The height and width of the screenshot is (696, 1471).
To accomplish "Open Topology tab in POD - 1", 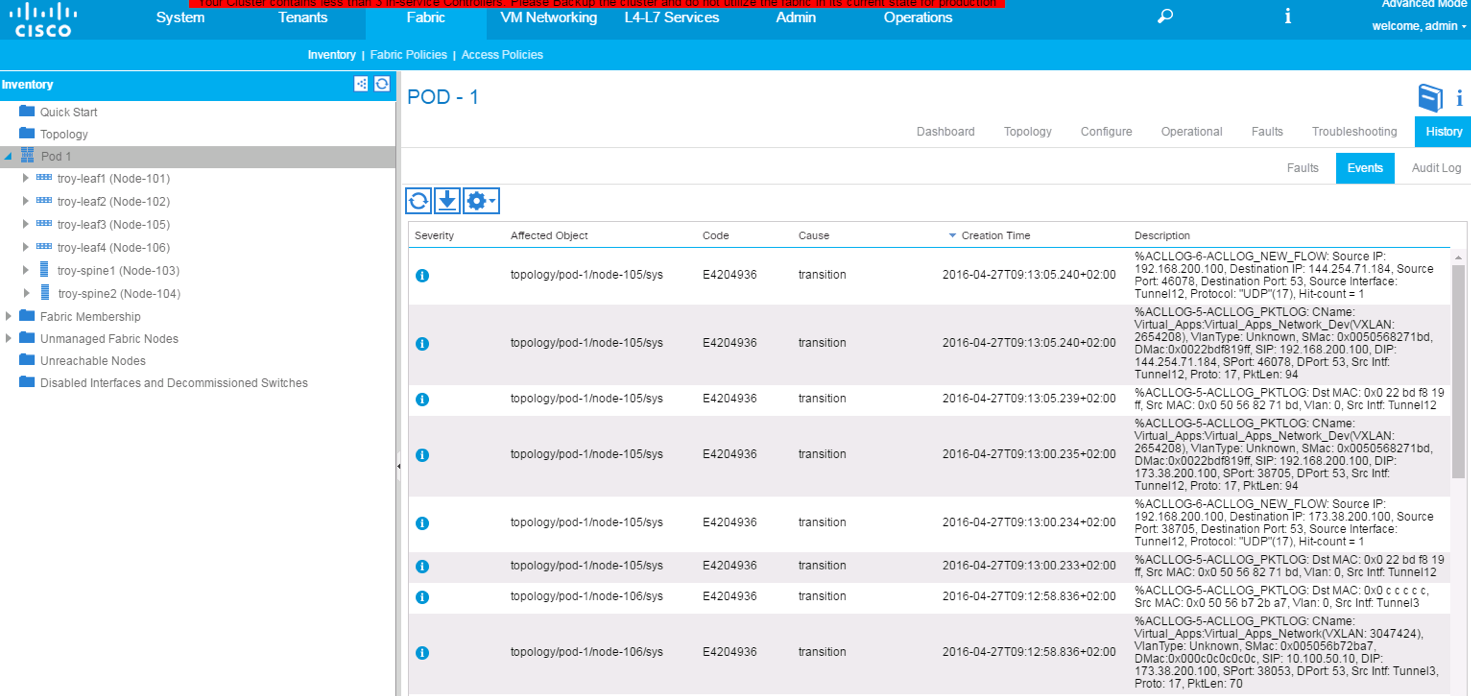I will tap(1028, 132).
